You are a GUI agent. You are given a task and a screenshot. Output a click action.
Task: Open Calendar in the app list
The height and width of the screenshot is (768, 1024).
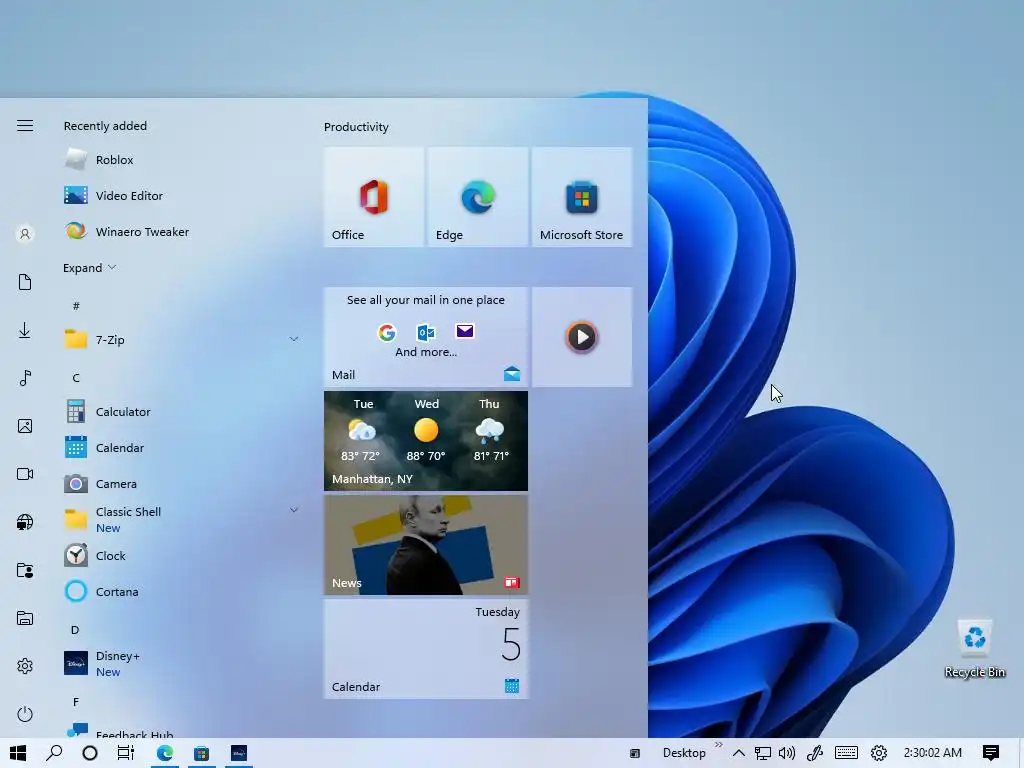181,448
